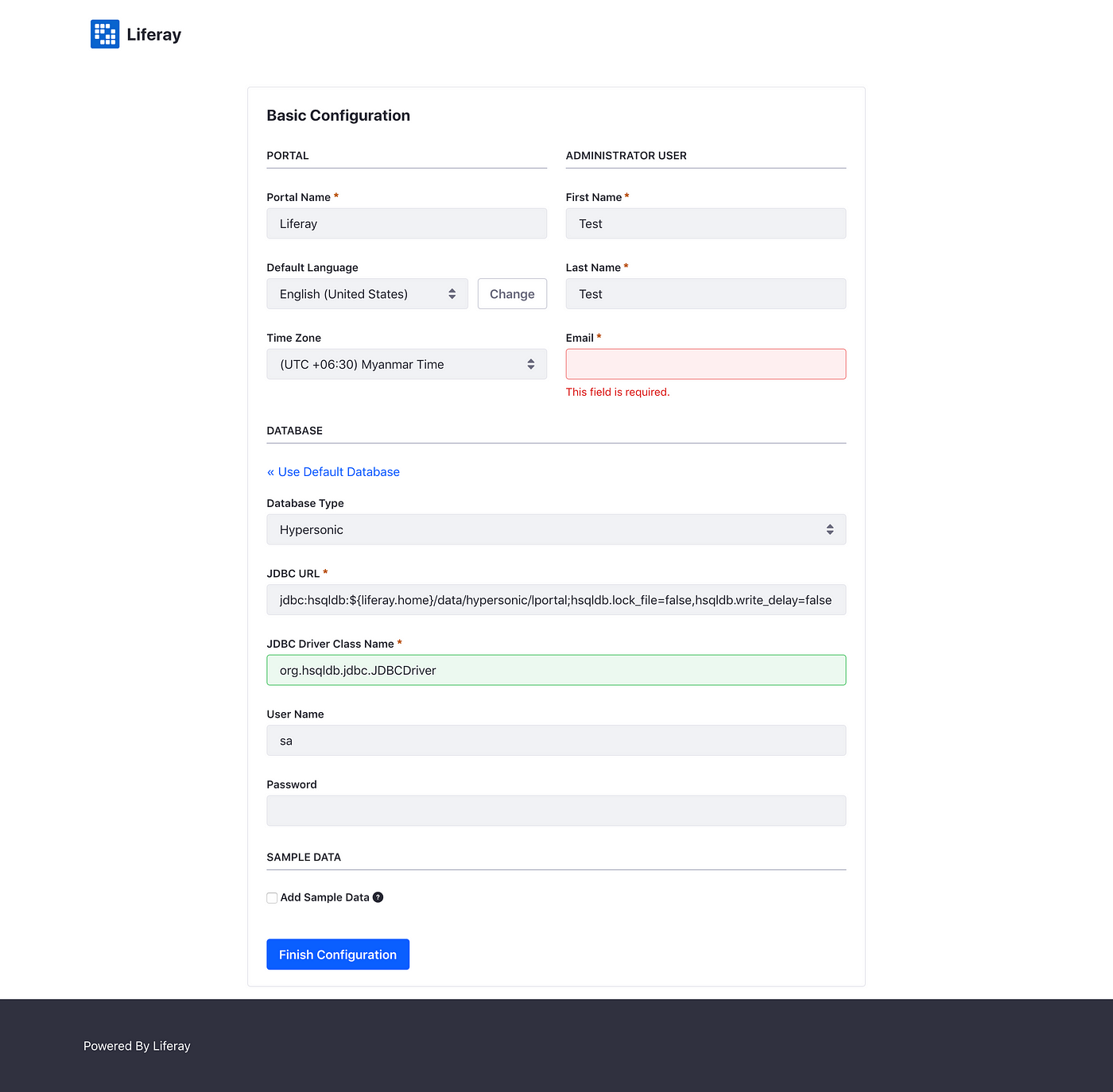Screen dimensions: 1113x1092
Task: Click the ADMINISTRATOR USER section heading
Action: click(x=626, y=156)
